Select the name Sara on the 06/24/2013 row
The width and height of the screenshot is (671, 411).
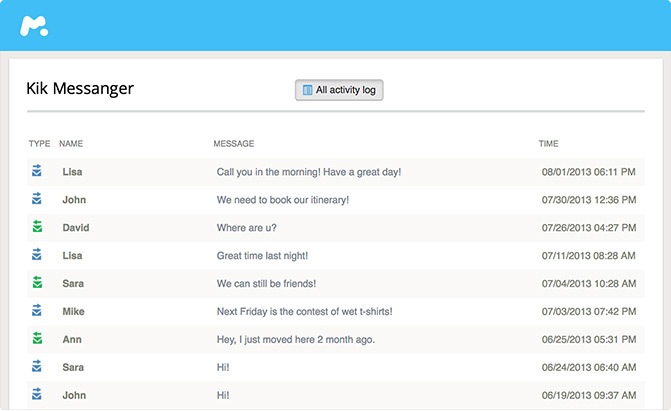pos(73,367)
